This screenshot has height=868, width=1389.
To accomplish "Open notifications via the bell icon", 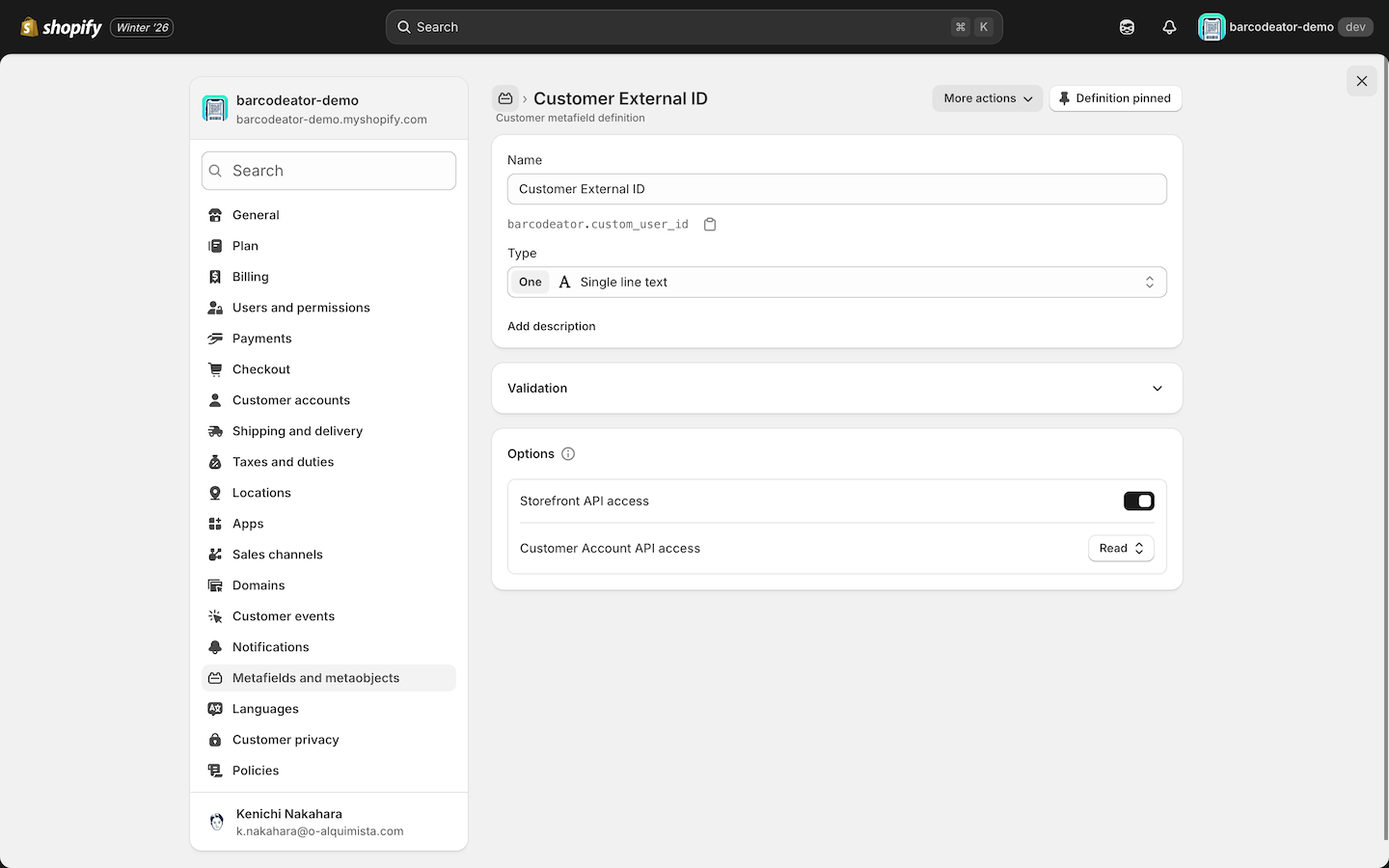I will [x=1169, y=26].
